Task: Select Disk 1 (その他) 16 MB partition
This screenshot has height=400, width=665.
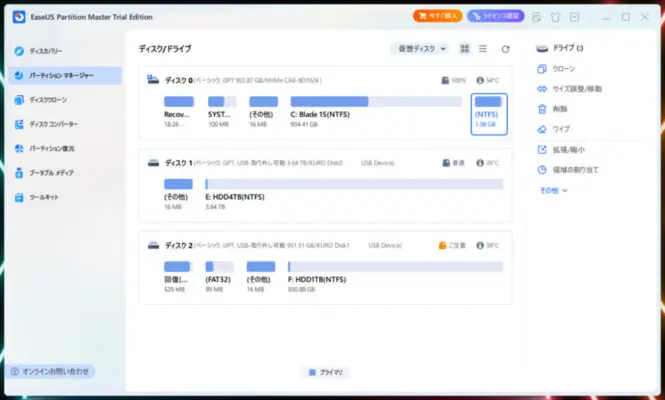Action: [x=178, y=194]
